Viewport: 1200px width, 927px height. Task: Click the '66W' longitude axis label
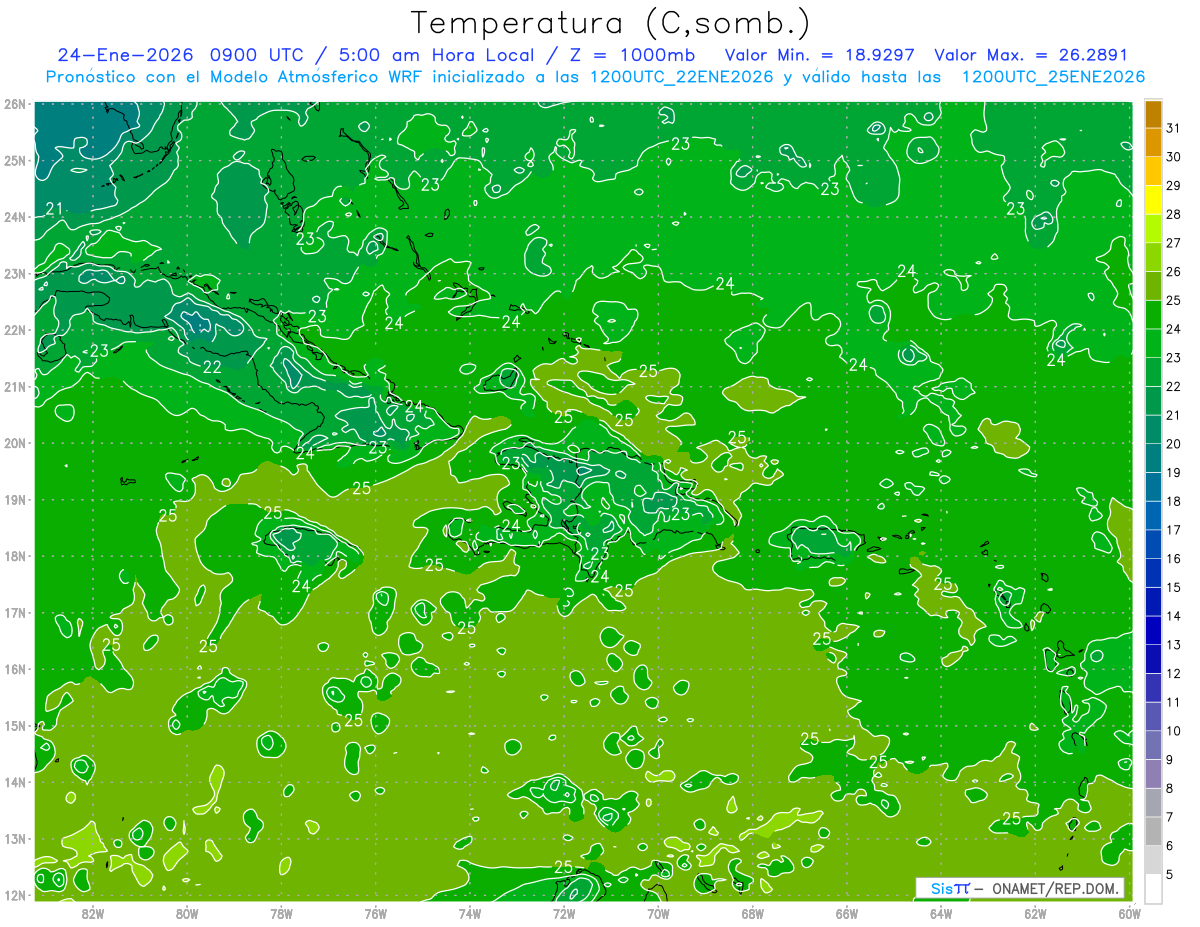pos(847,913)
